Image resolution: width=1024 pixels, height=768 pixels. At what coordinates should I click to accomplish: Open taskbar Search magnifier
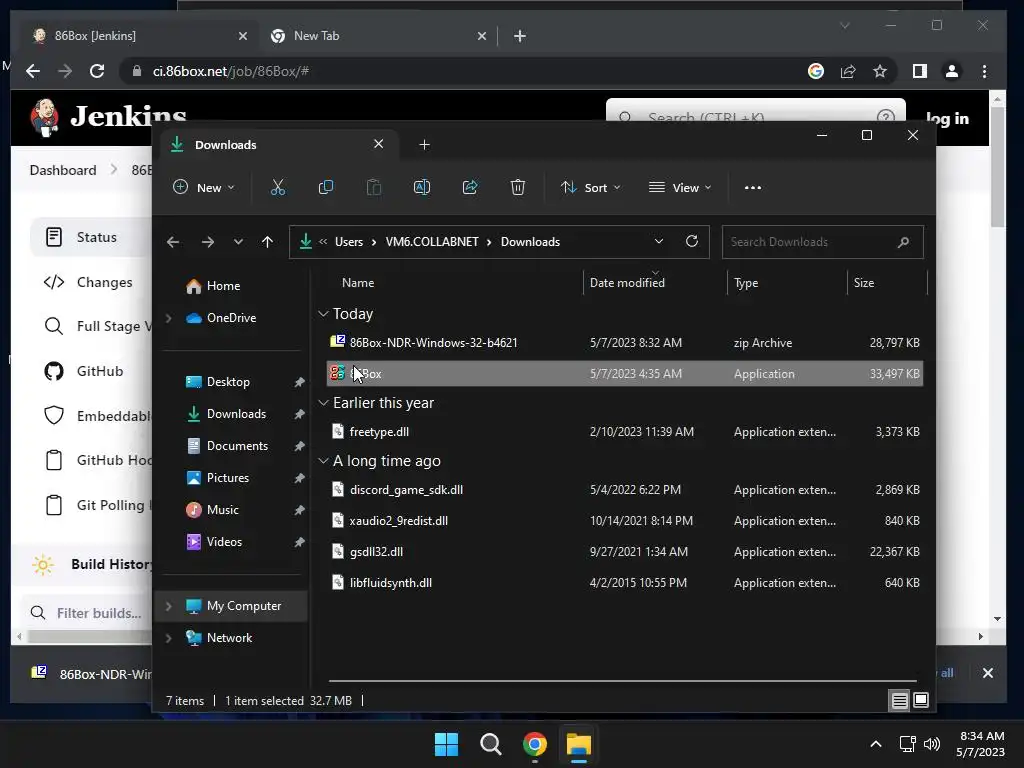[x=490, y=744]
